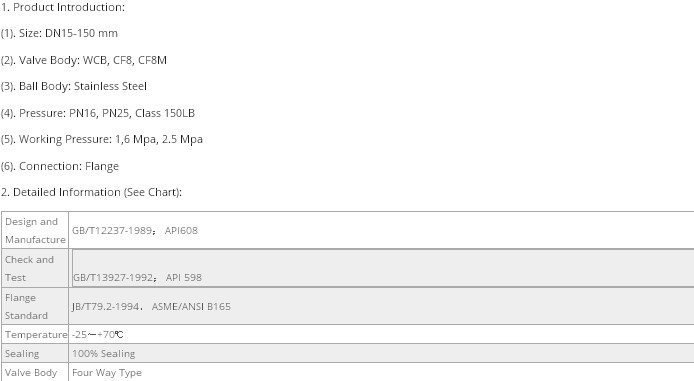The image size is (694, 381).
Task: Click the 'API608' text in table
Action: [181, 231]
